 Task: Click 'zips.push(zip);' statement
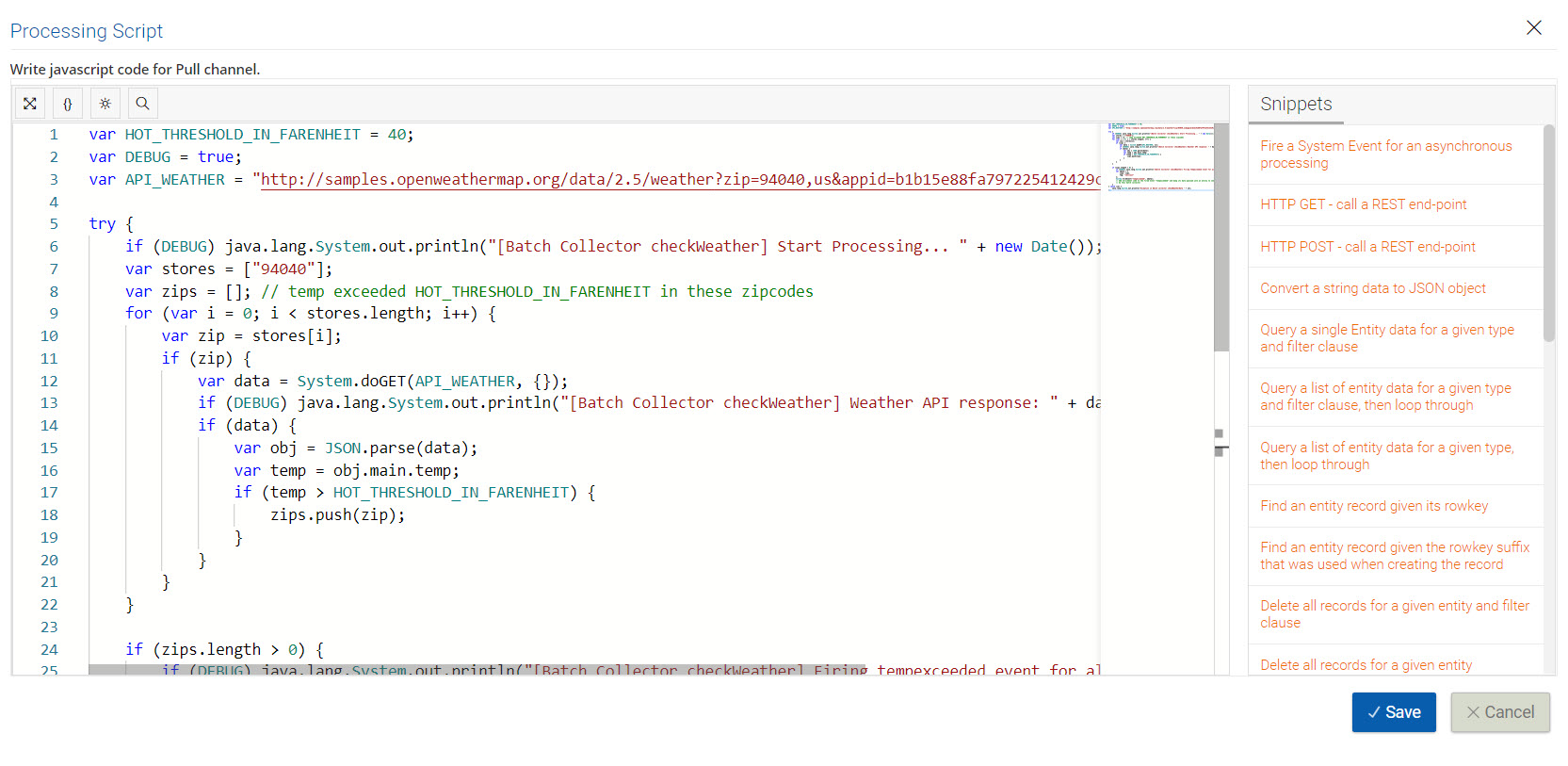point(338,515)
